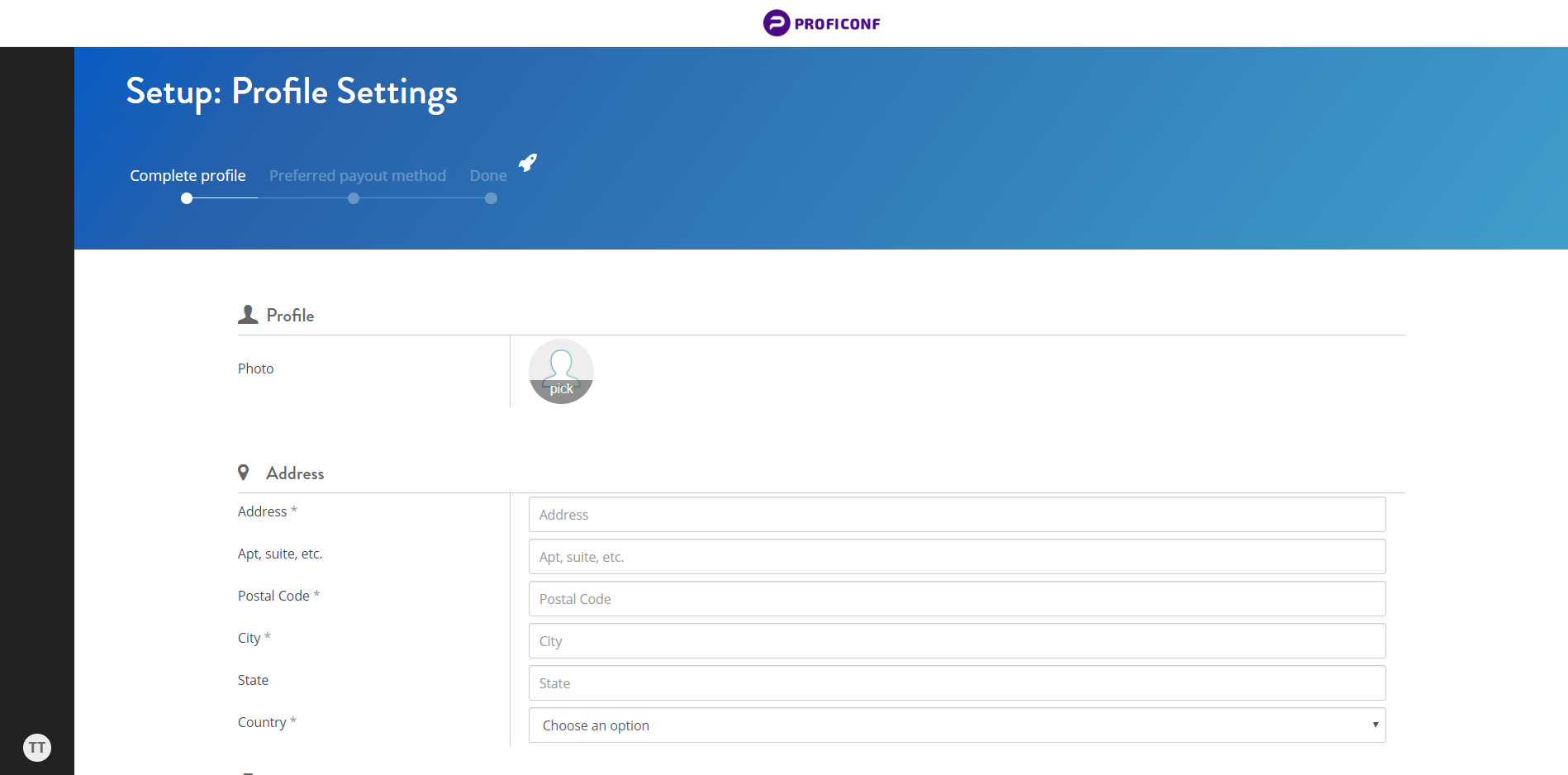Open the Country dropdown
1568x775 pixels.
[957, 725]
